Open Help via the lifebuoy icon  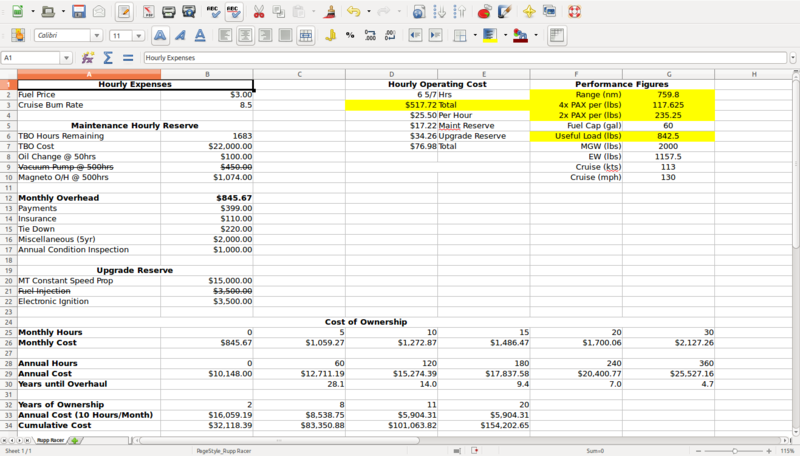[574, 12]
